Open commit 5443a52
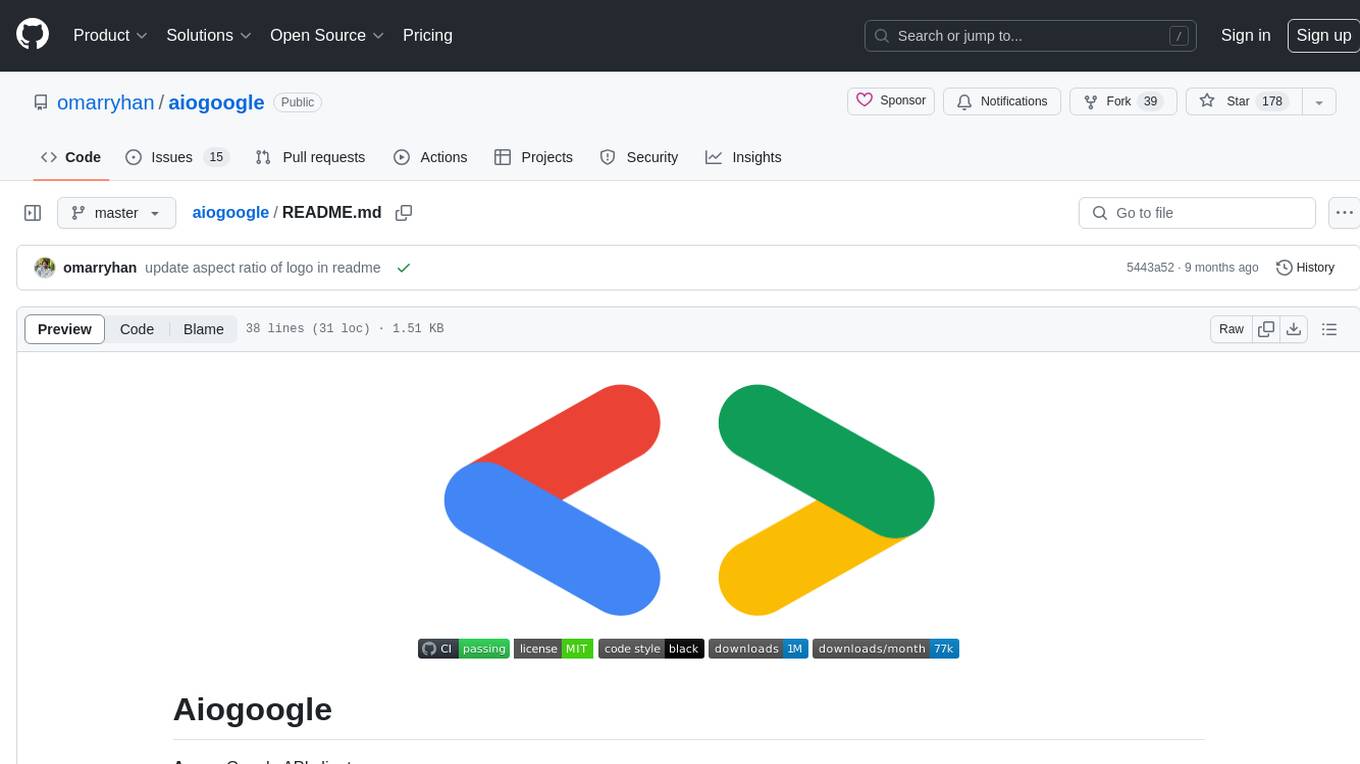This screenshot has height=764, width=1360. click(x=1150, y=268)
